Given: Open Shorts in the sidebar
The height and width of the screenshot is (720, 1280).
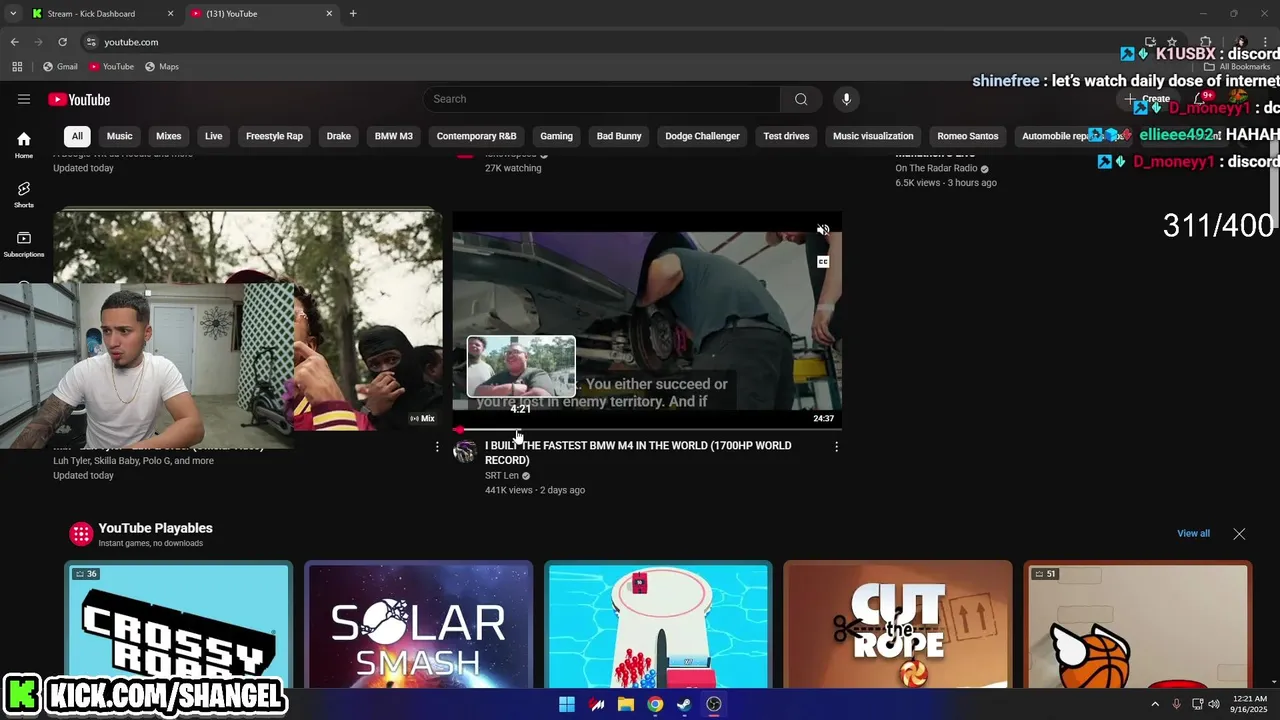Looking at the screenshot, I should (24, 194).
